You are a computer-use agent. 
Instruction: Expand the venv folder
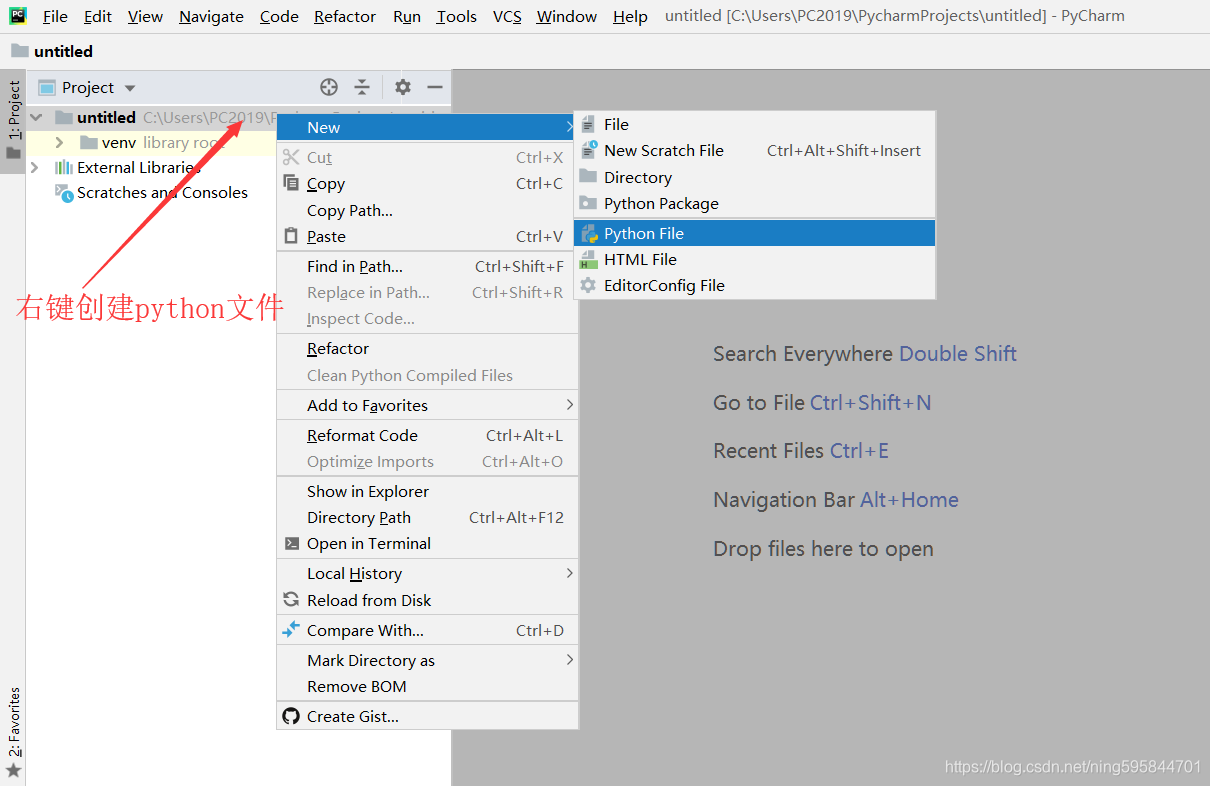[60, 143]
